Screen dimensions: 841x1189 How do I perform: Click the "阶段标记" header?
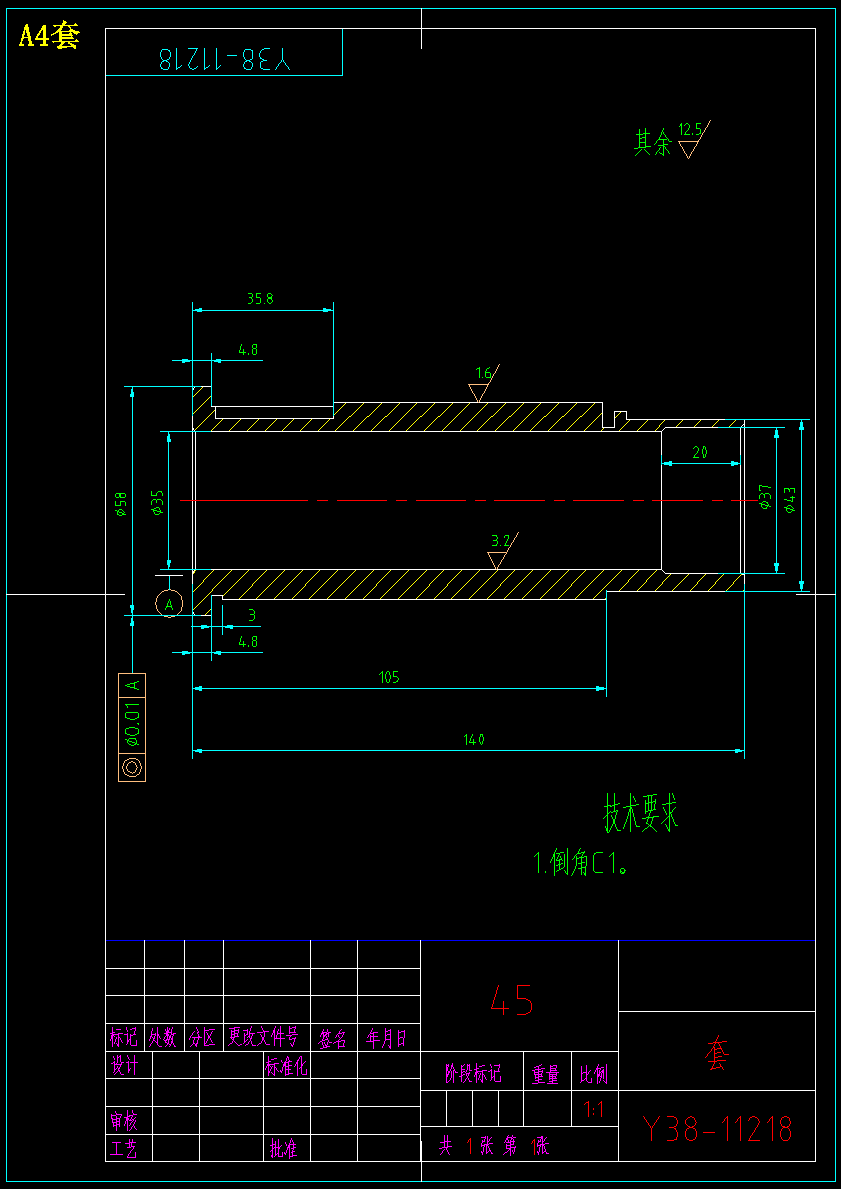(472, 1074)
